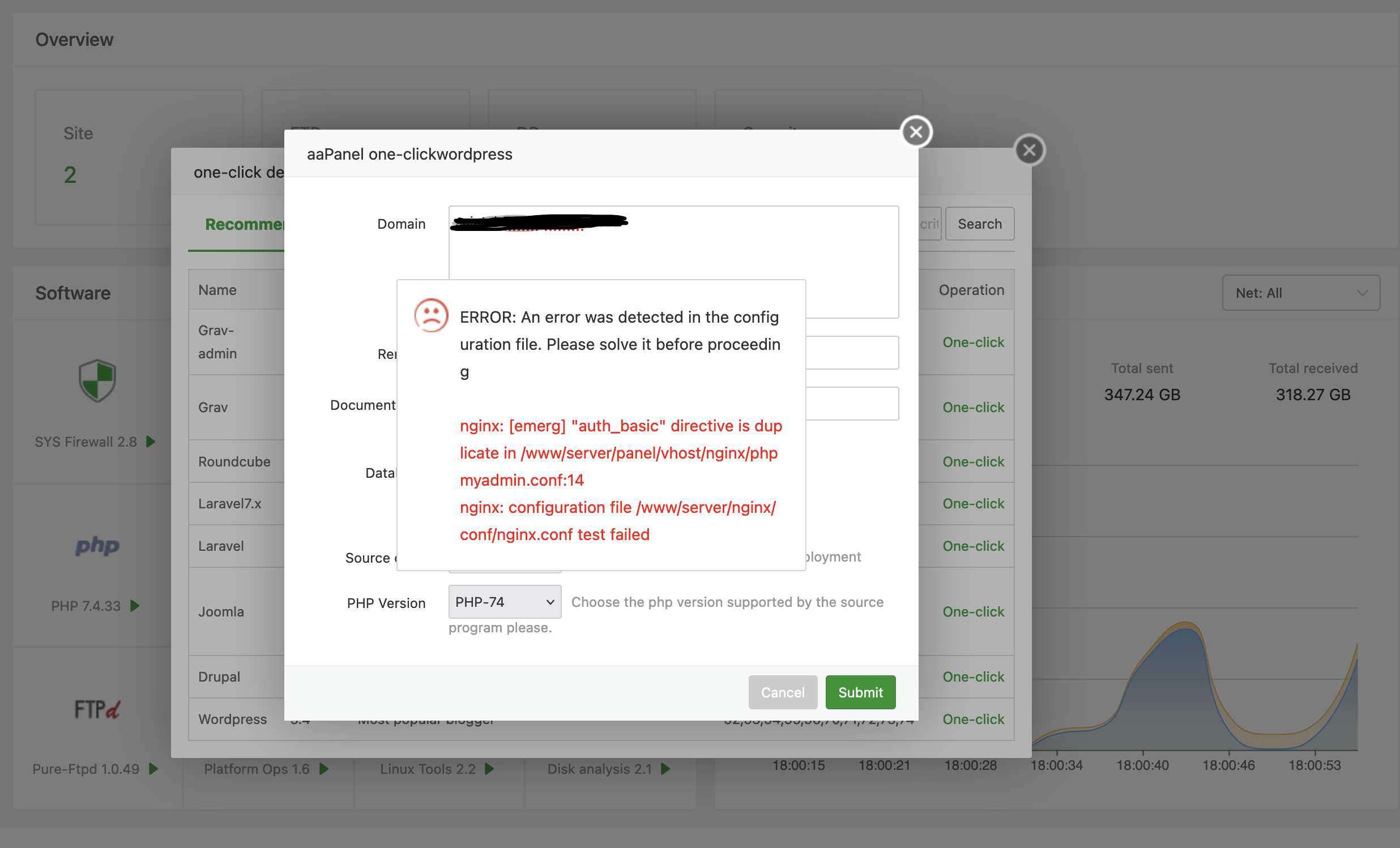Click the Search button
Screen dimensions: 1400x848
click(979, 223)
